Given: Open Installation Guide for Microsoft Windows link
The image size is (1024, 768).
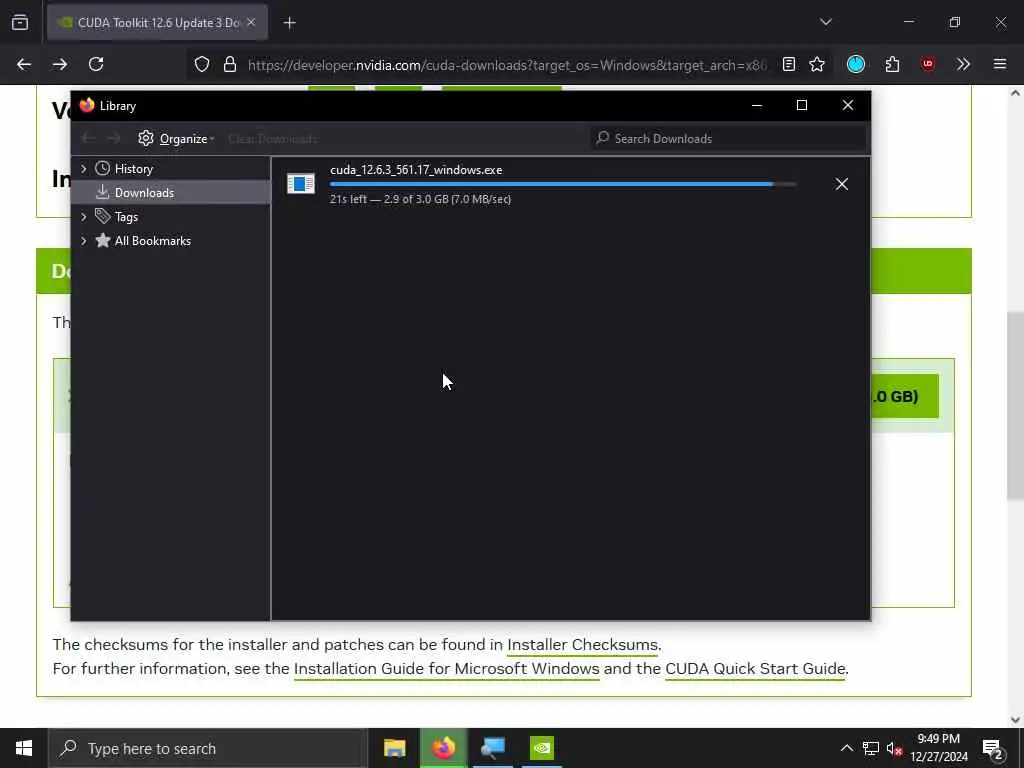Looking at the screenshot, I should (447, 669).
